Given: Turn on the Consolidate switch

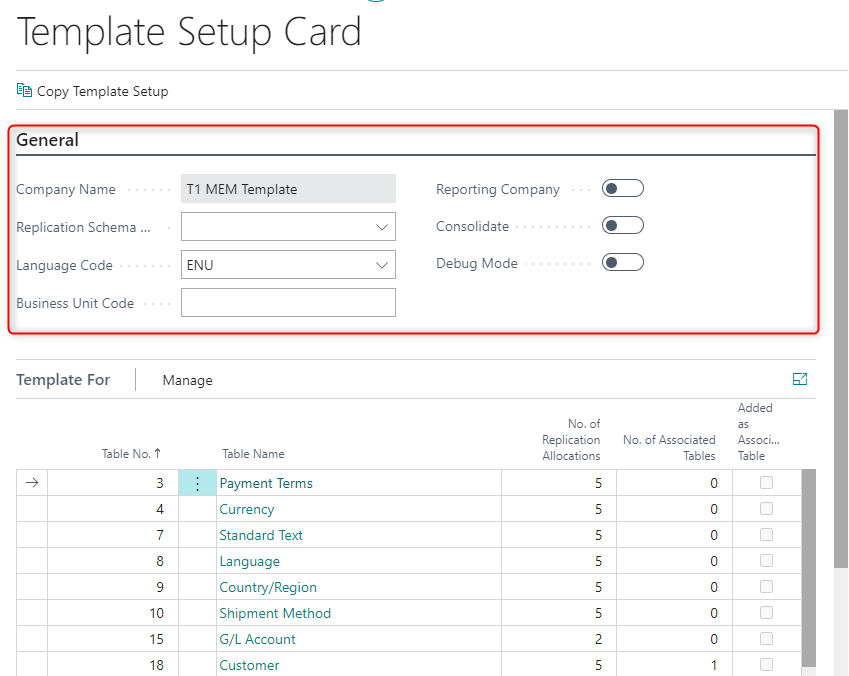Looking at the screenshot, I should 622,224.
